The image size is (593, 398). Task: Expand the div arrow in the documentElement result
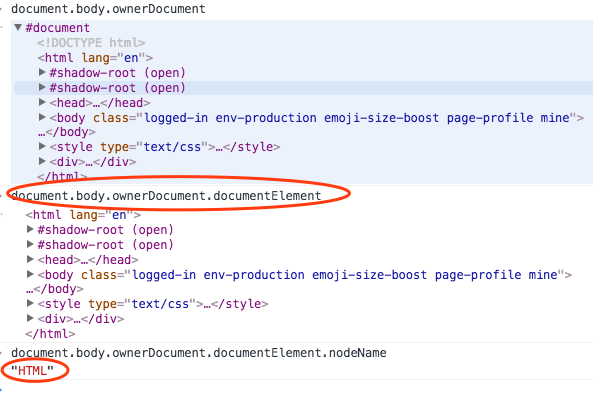coord(30,319)
